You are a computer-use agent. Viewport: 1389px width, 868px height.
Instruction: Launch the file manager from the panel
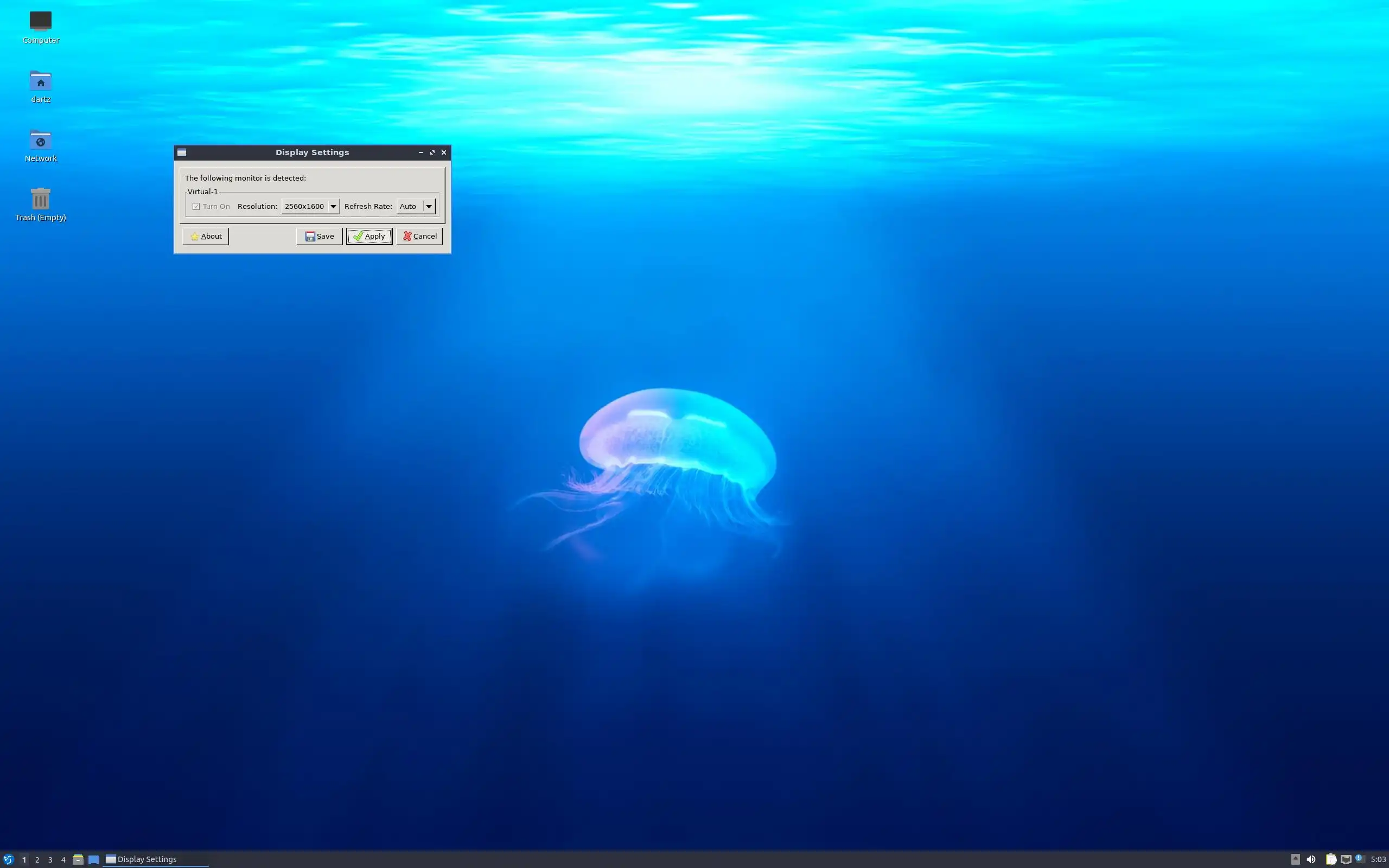tap(78, 859)
